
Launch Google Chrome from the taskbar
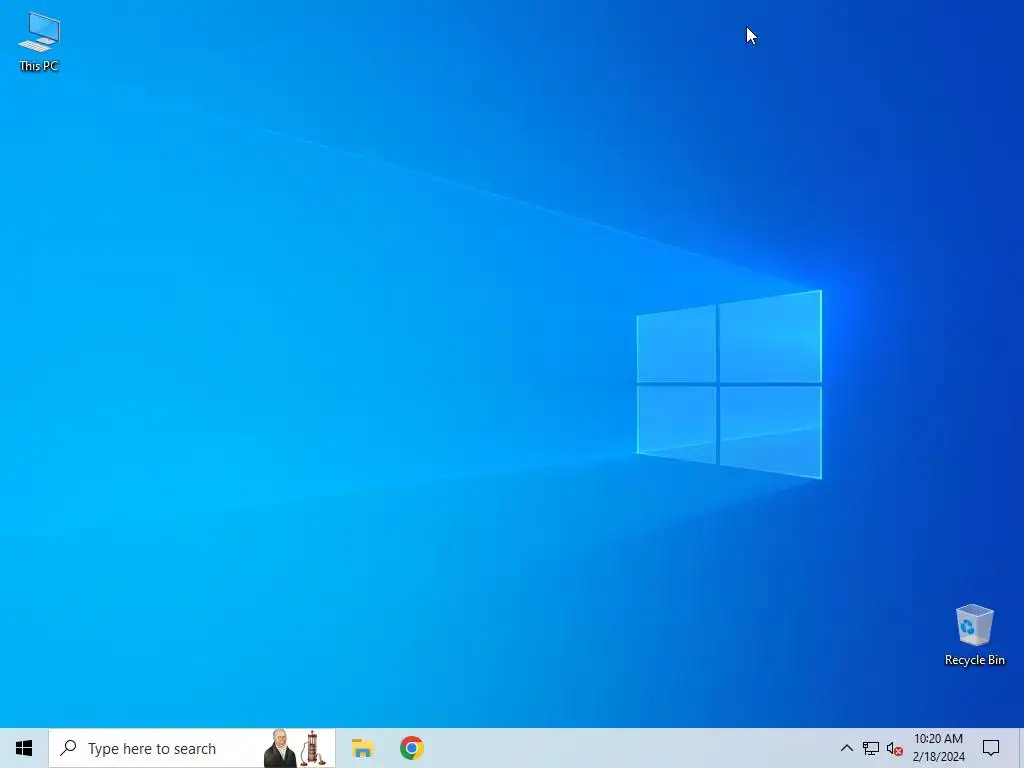pos(412,748)
